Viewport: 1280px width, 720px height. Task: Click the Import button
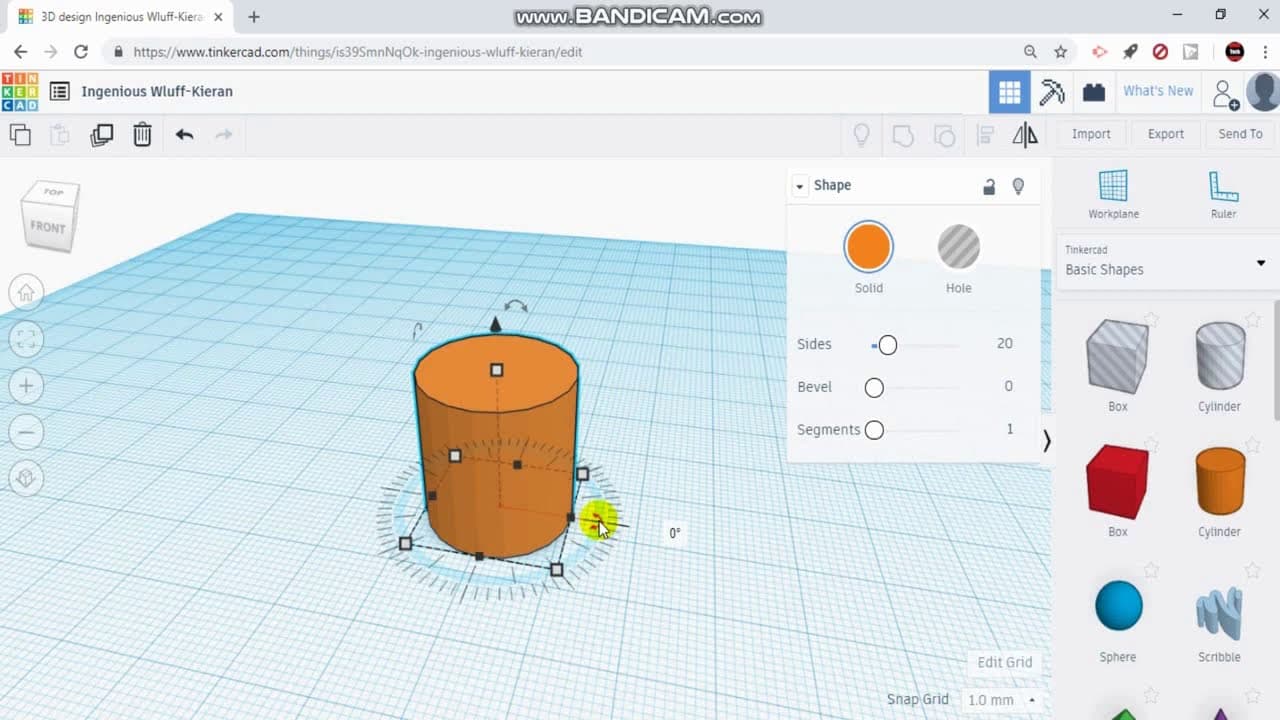1091,134
